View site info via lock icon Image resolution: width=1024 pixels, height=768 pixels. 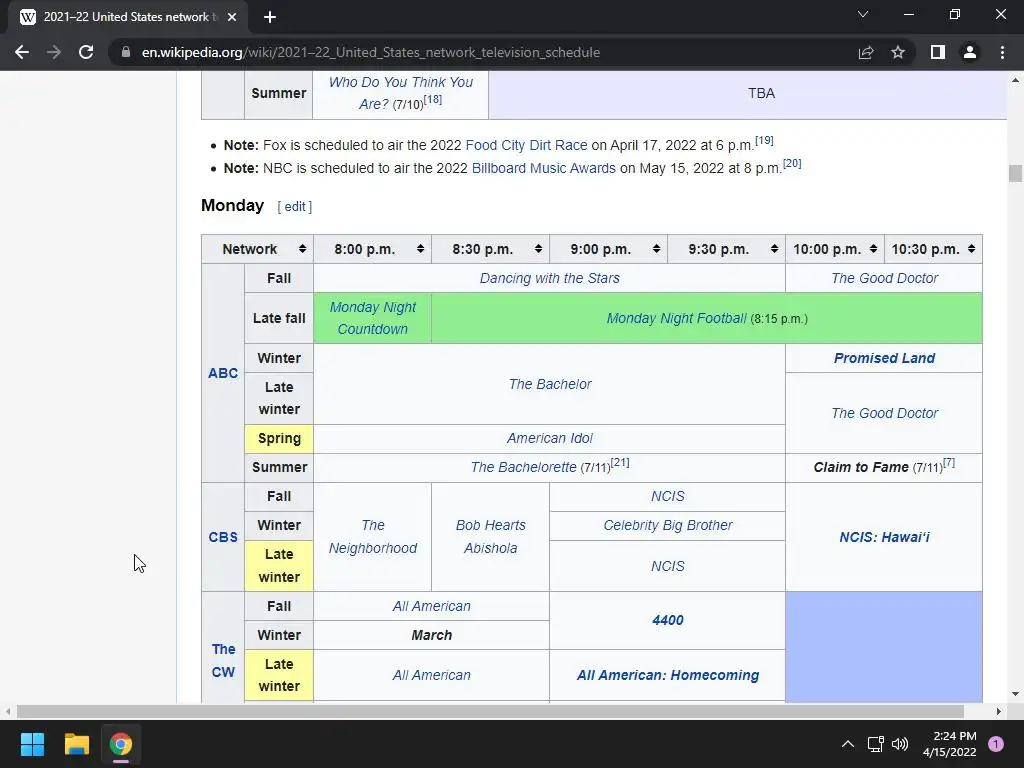click(126, 52)
